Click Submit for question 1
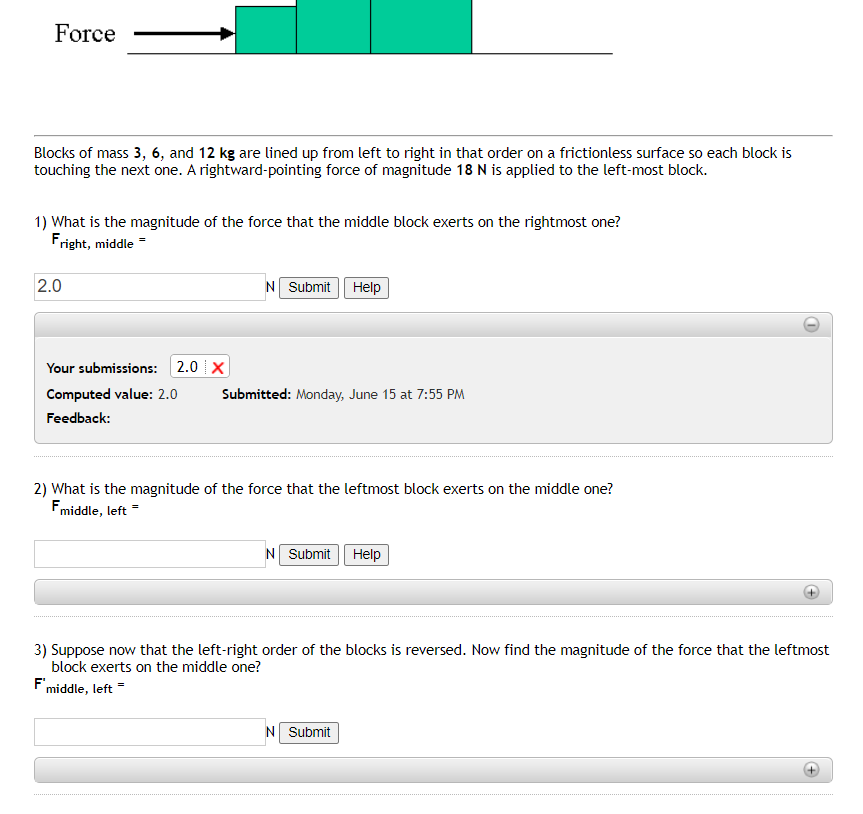Viewport: 863px width, 814px height. (x=308, y=287)
